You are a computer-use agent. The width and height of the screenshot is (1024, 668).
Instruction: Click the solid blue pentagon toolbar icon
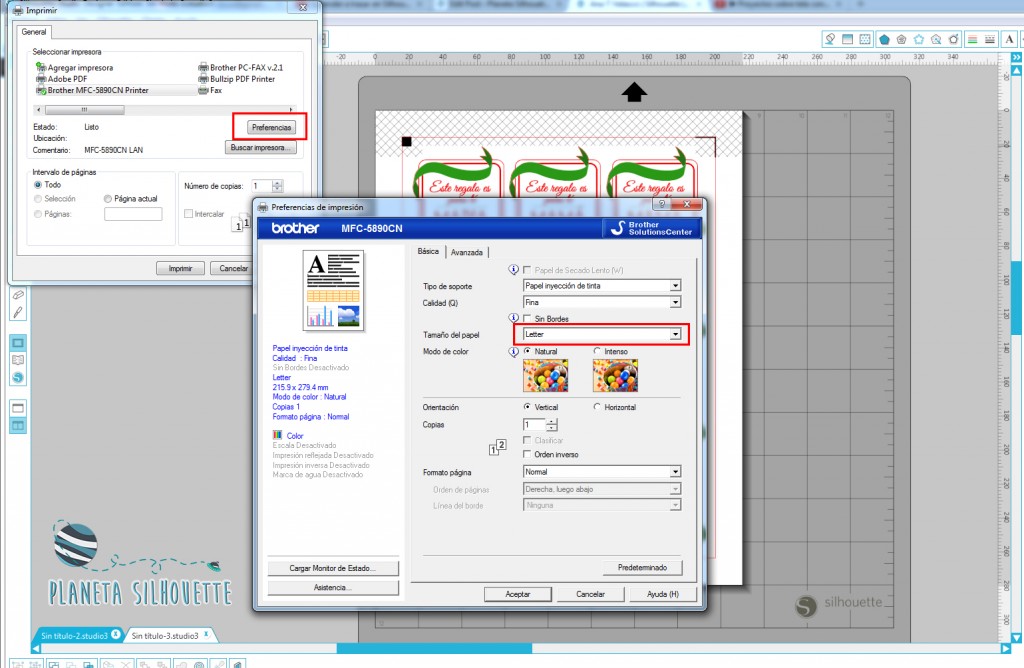click(x=884, y=39)
